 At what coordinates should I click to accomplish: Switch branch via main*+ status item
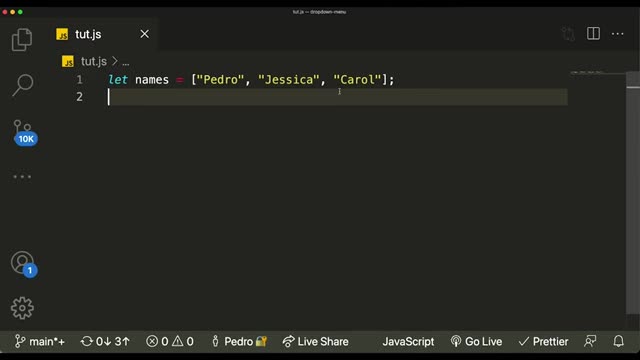[x=40, y=341]
